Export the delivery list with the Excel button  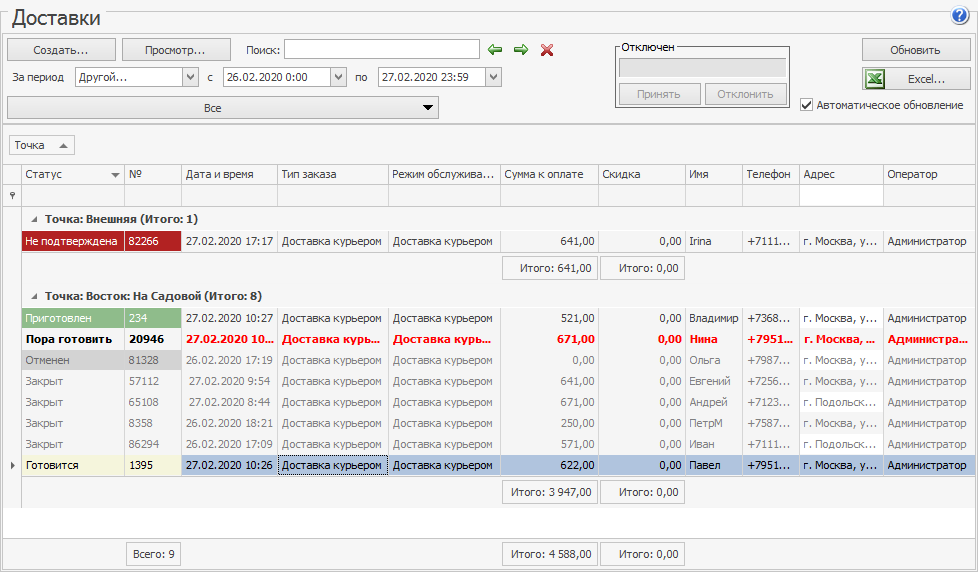[917, 79]
